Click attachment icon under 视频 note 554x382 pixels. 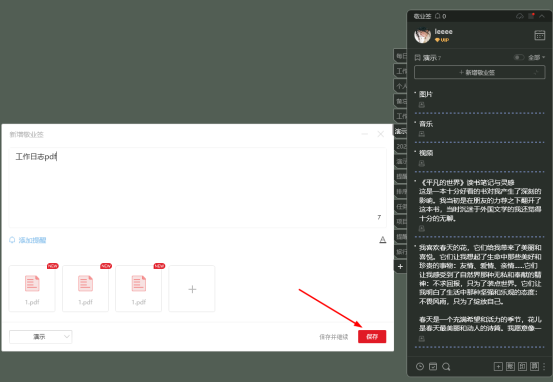click(x=422, y=163)
